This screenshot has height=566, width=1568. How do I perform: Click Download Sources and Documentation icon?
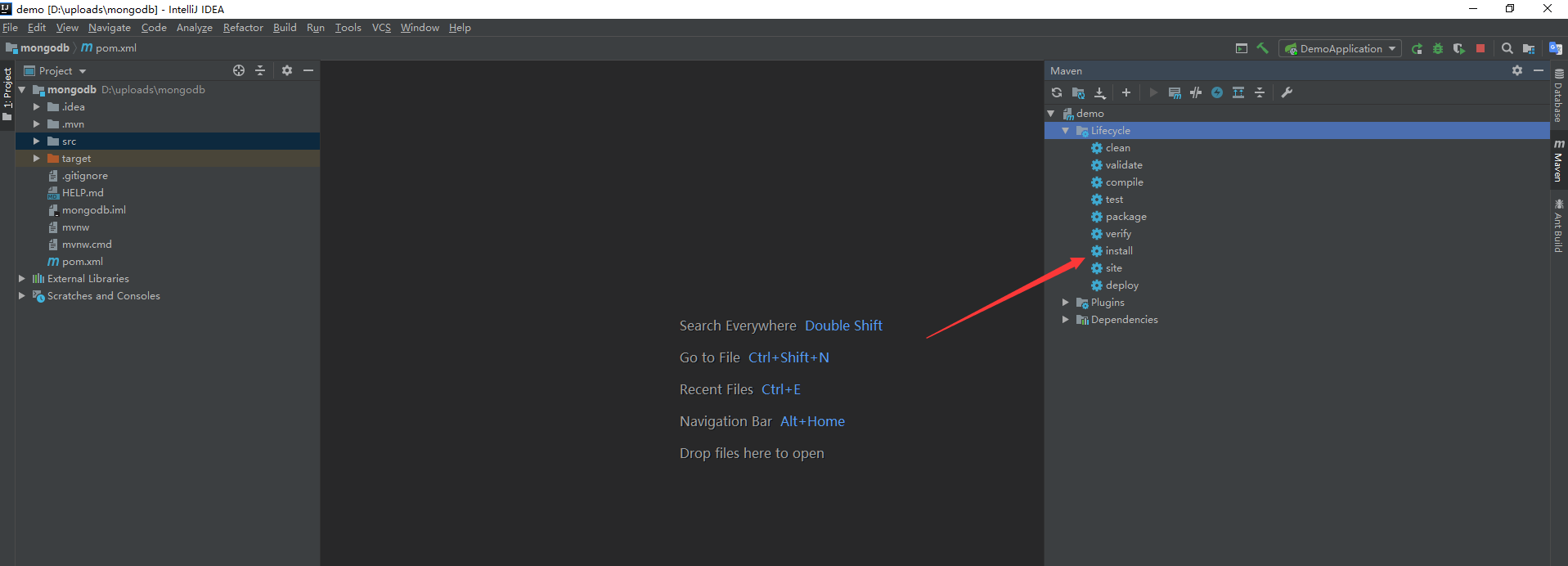coord(1100,92)
